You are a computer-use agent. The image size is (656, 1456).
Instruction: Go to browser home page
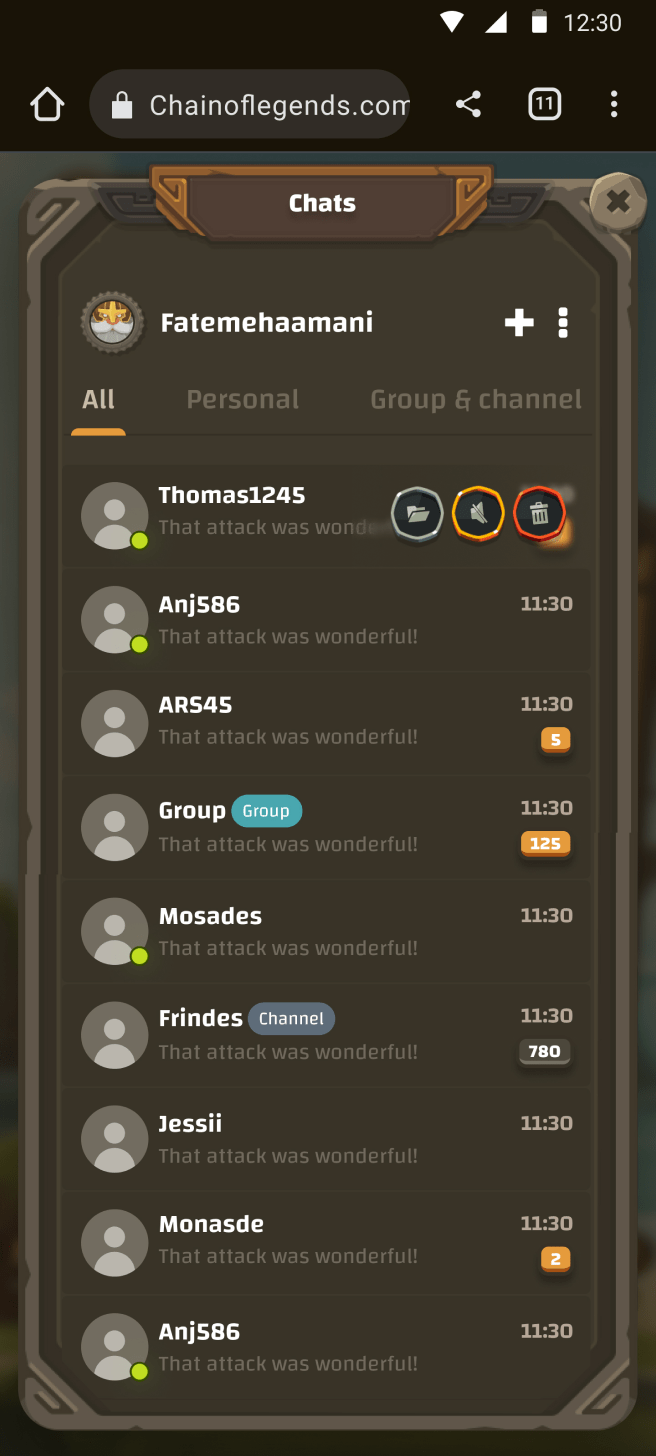(47, 104)
